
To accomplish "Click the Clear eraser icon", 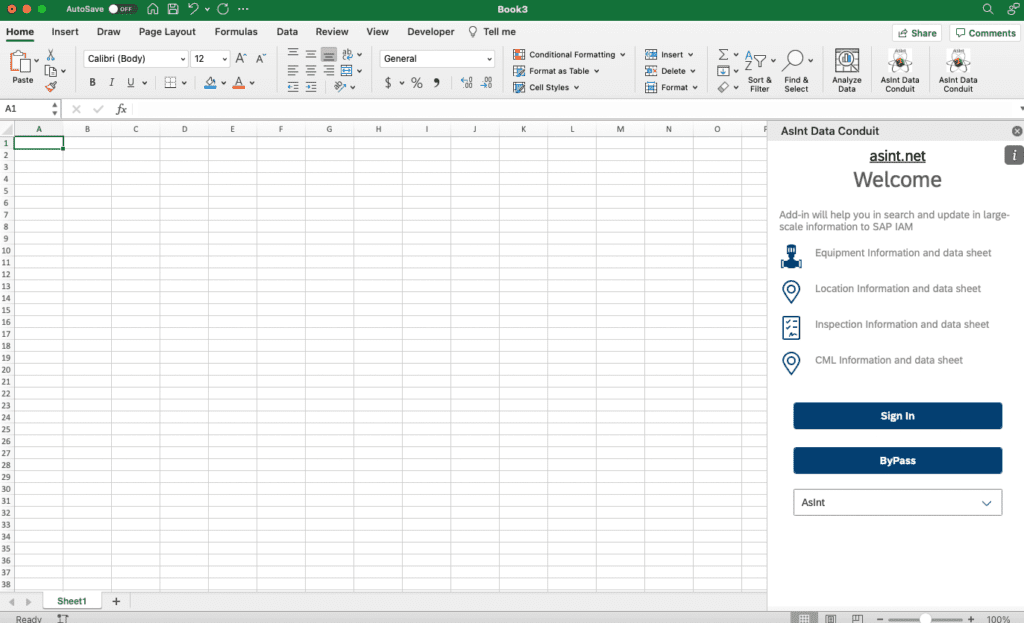I will point(723,87).
